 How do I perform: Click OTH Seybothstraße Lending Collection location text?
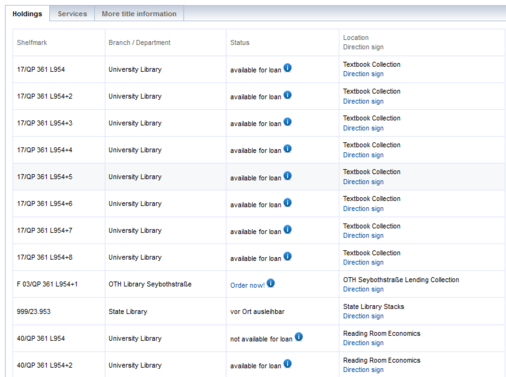401,280
